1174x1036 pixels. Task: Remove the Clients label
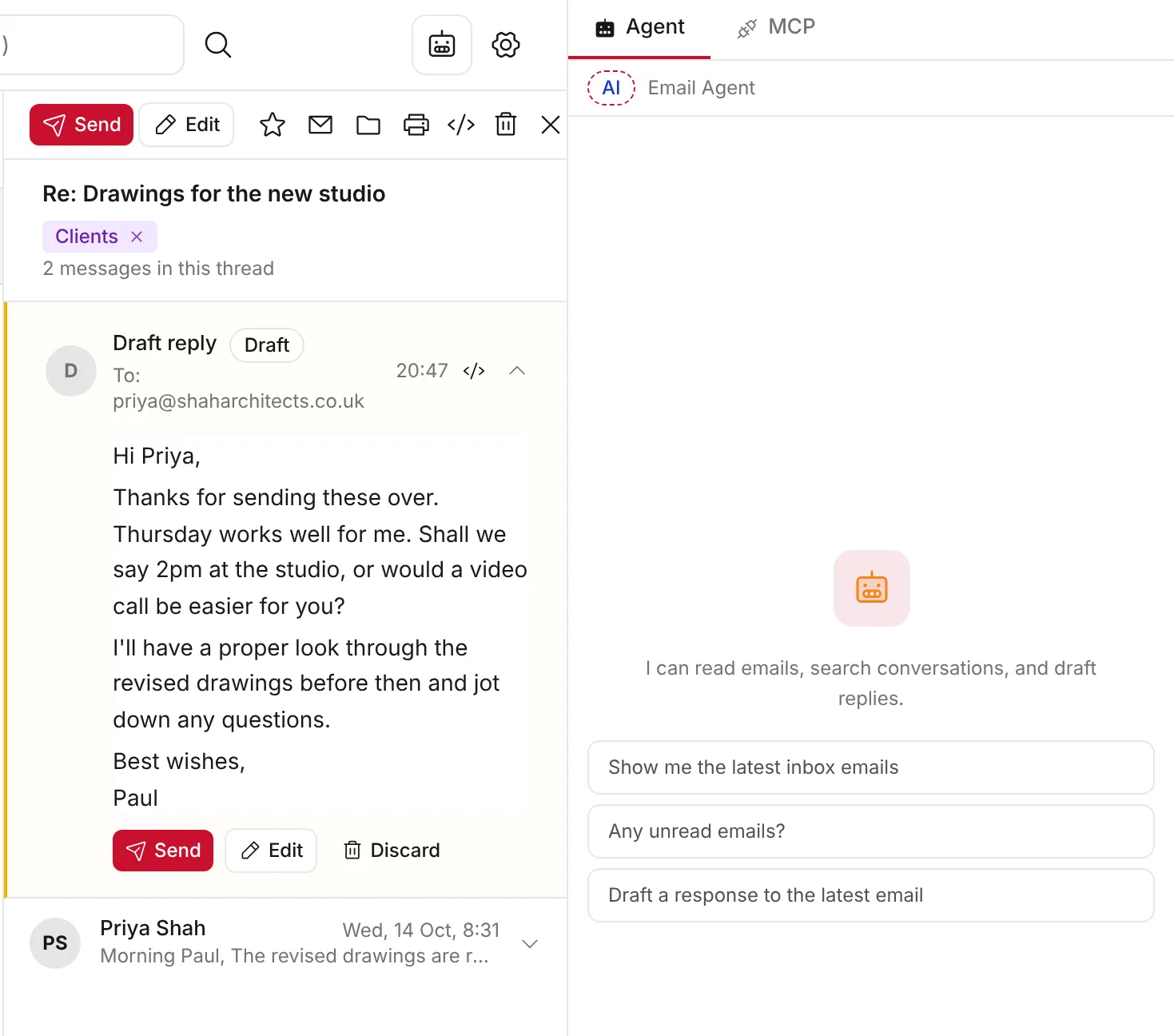click(x=137, y=237)
